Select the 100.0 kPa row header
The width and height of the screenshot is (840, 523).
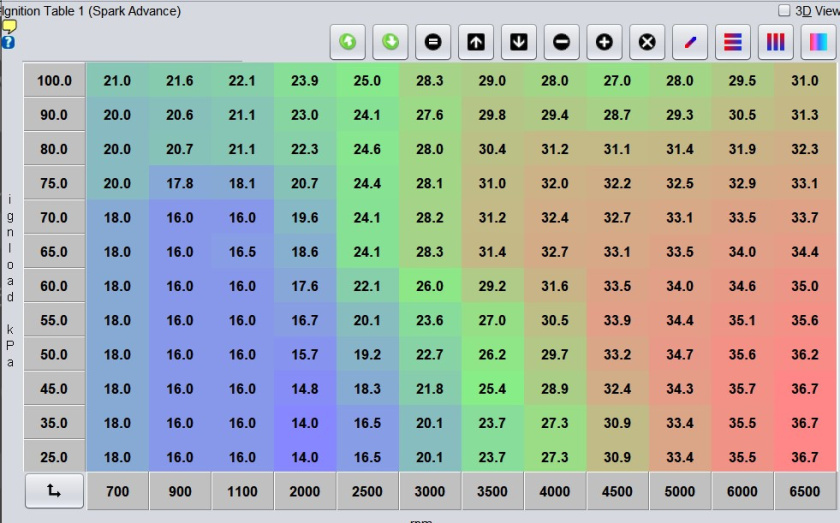(x=54, y=81)
